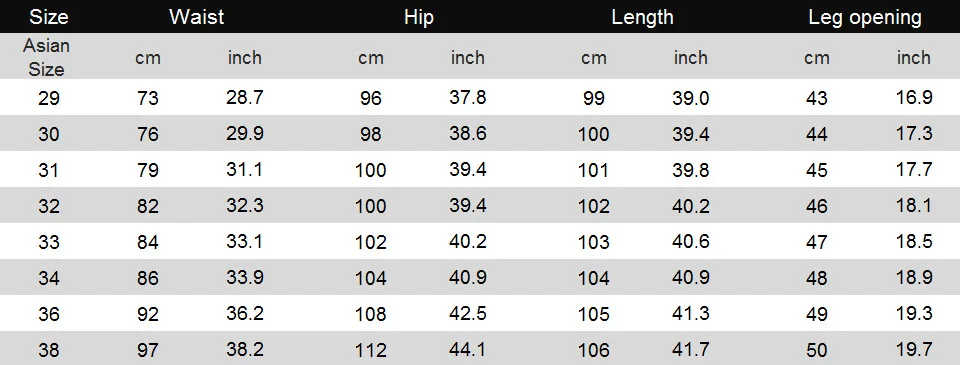Click the 92 cm waist value
The width and height of the screenshot is (960, 365).
[x=148, y=314]
